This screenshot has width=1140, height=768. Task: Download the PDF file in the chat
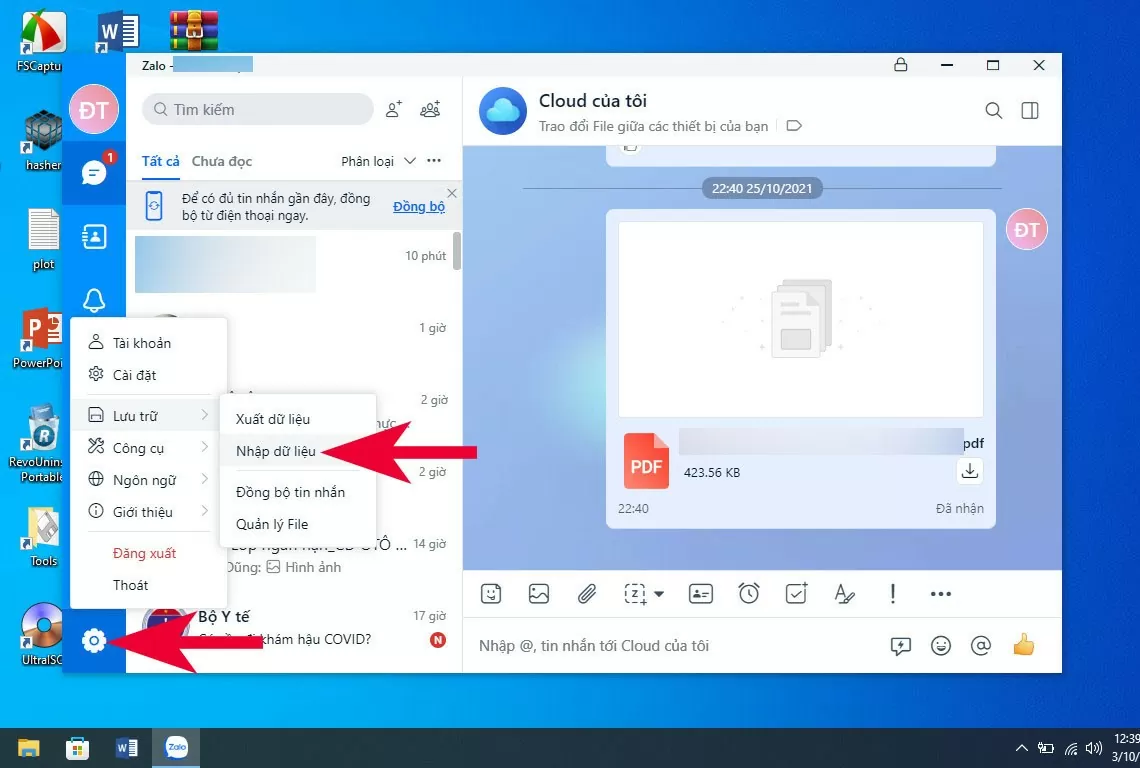(968, 470)
